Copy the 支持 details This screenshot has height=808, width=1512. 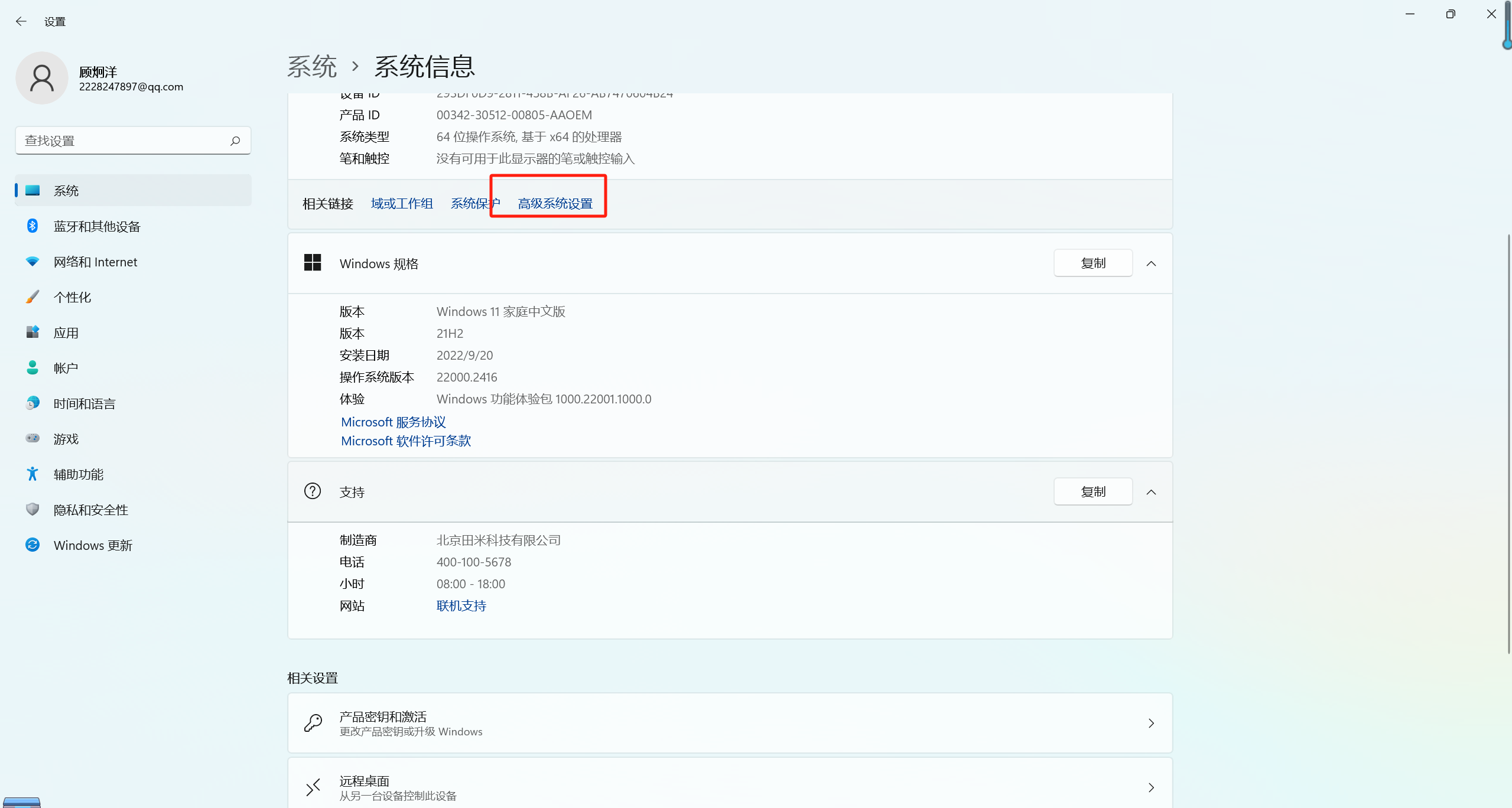point(1093,491)
